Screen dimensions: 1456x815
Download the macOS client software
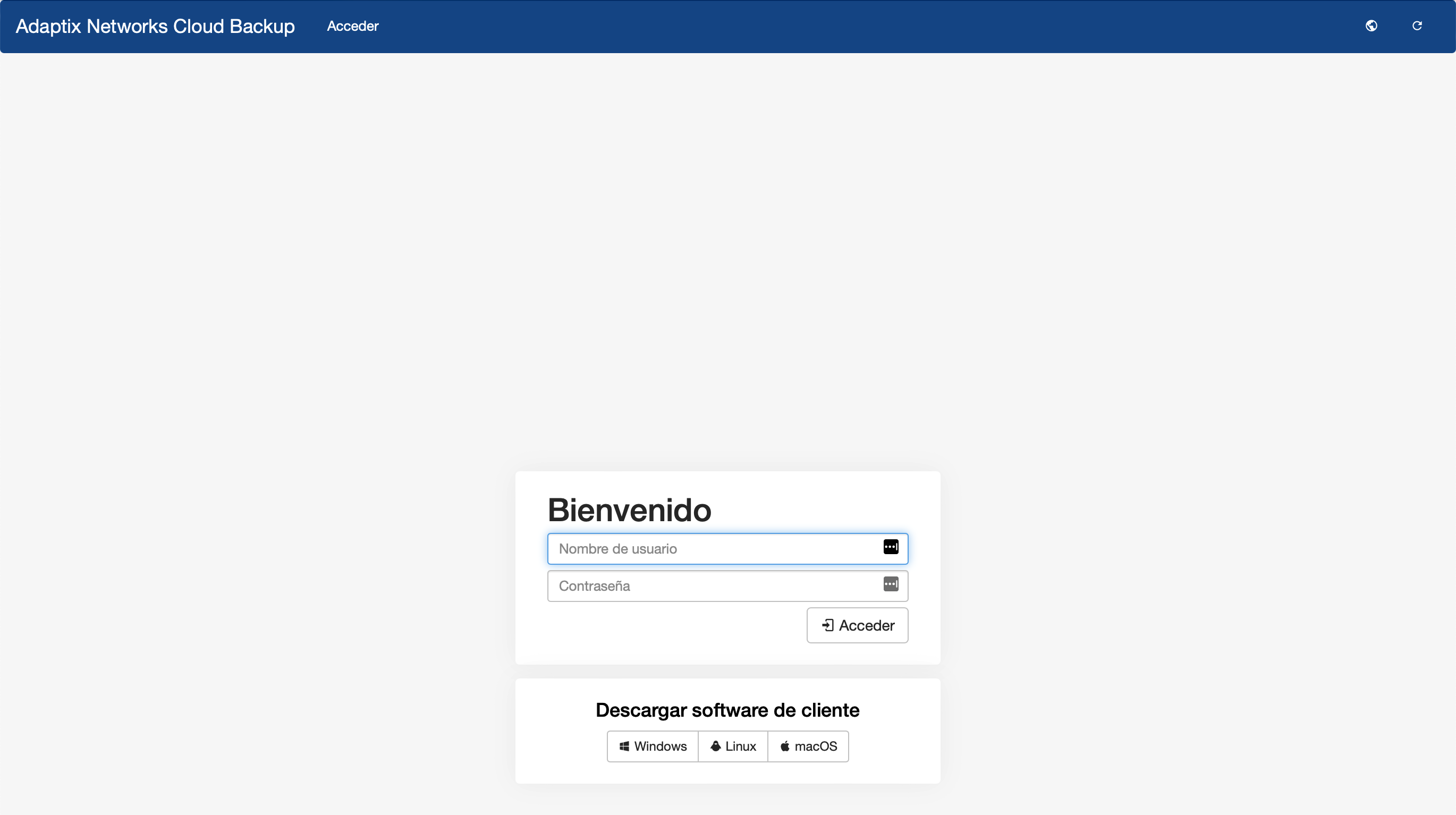[x=808, y=746]
